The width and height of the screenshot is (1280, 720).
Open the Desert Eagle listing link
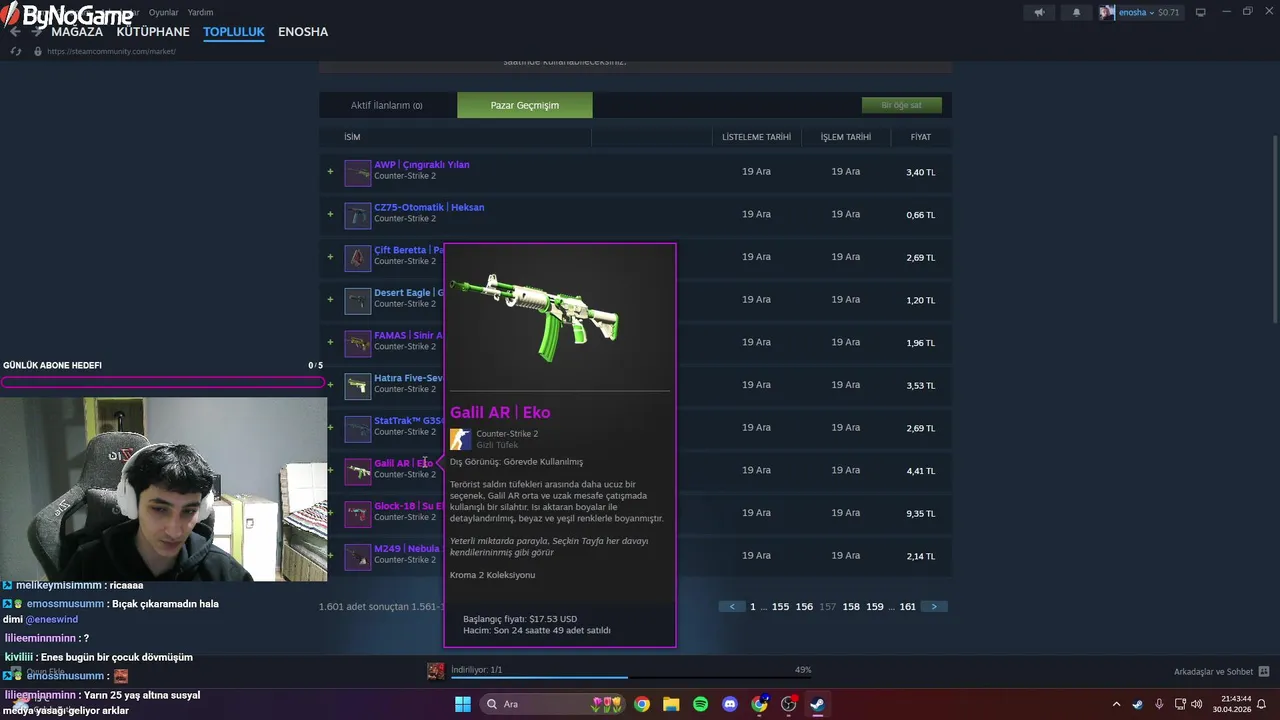coord(408,293)
